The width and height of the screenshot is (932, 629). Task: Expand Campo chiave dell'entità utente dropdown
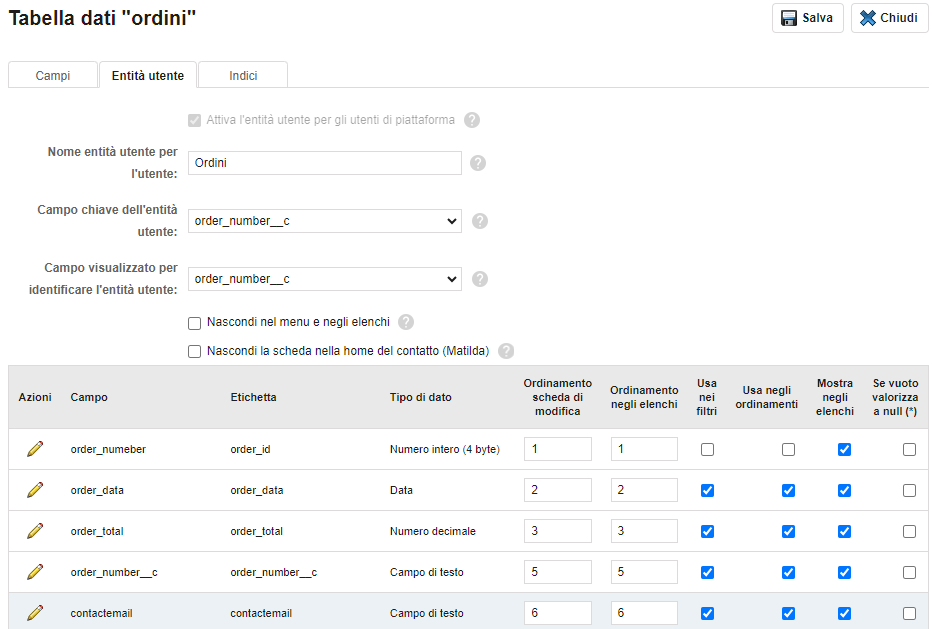325,221
